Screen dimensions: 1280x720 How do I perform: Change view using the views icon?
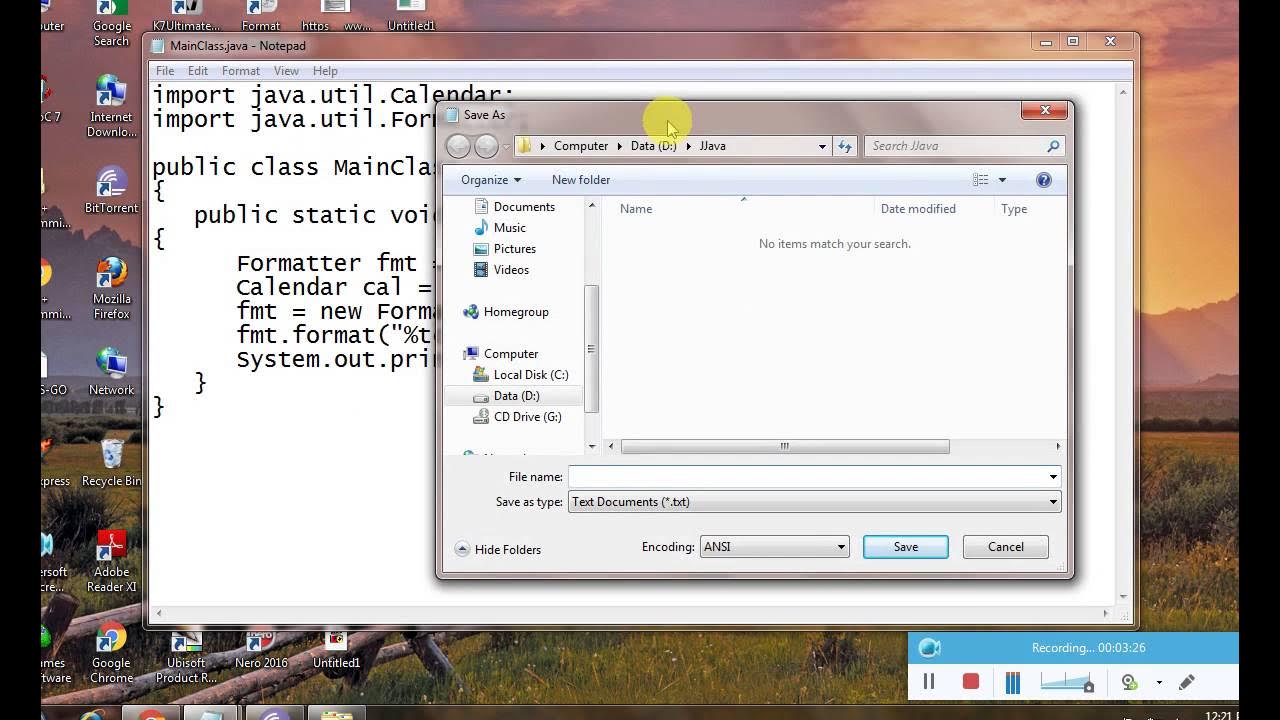(x=980, y=180)
